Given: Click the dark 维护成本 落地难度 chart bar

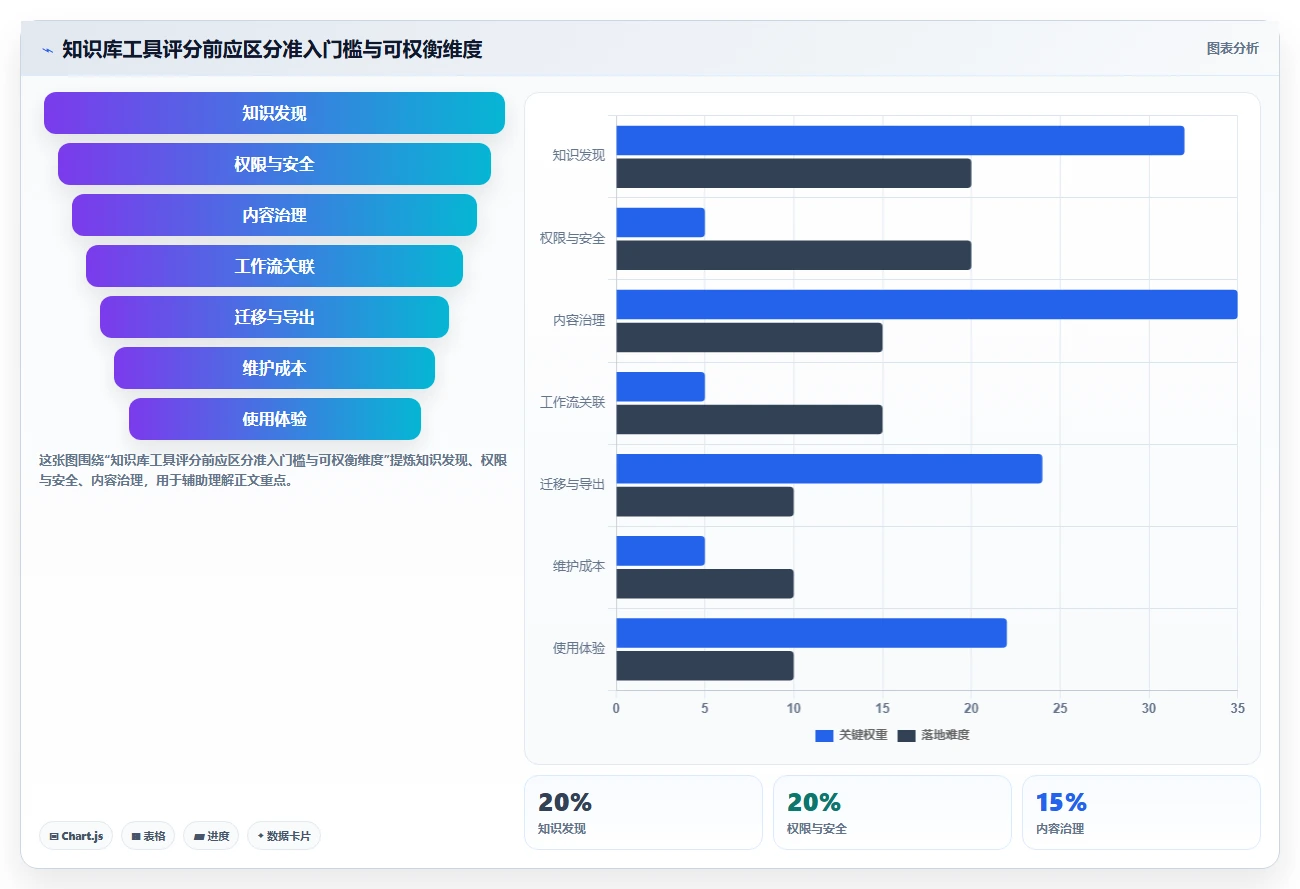Looking at the screenshot, I should click(705, 584).
